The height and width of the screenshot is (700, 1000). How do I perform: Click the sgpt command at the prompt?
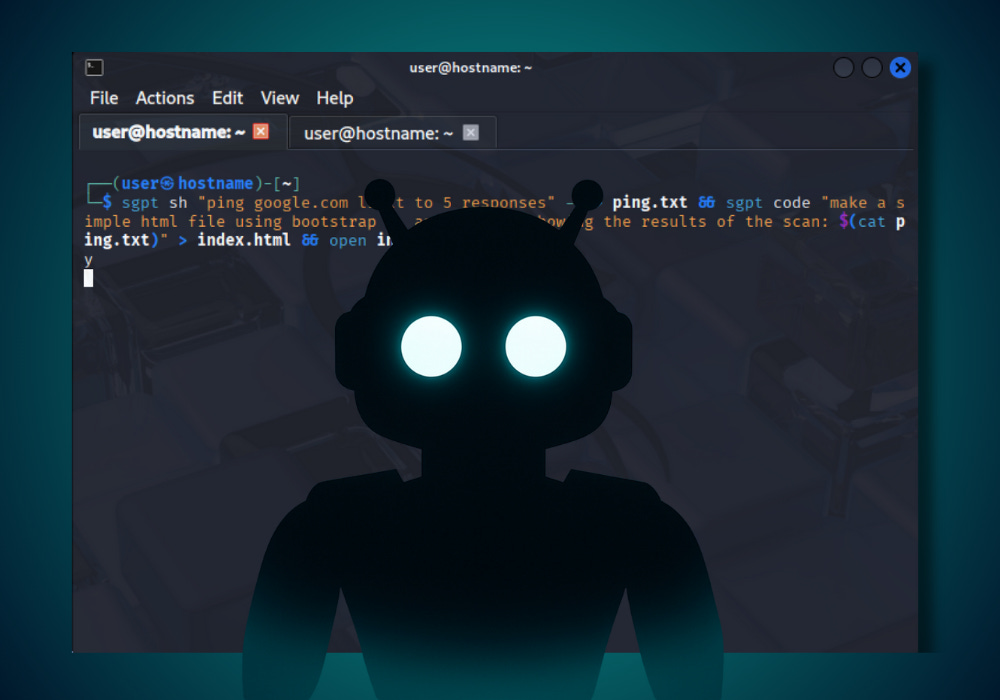(x=140, y=202)
